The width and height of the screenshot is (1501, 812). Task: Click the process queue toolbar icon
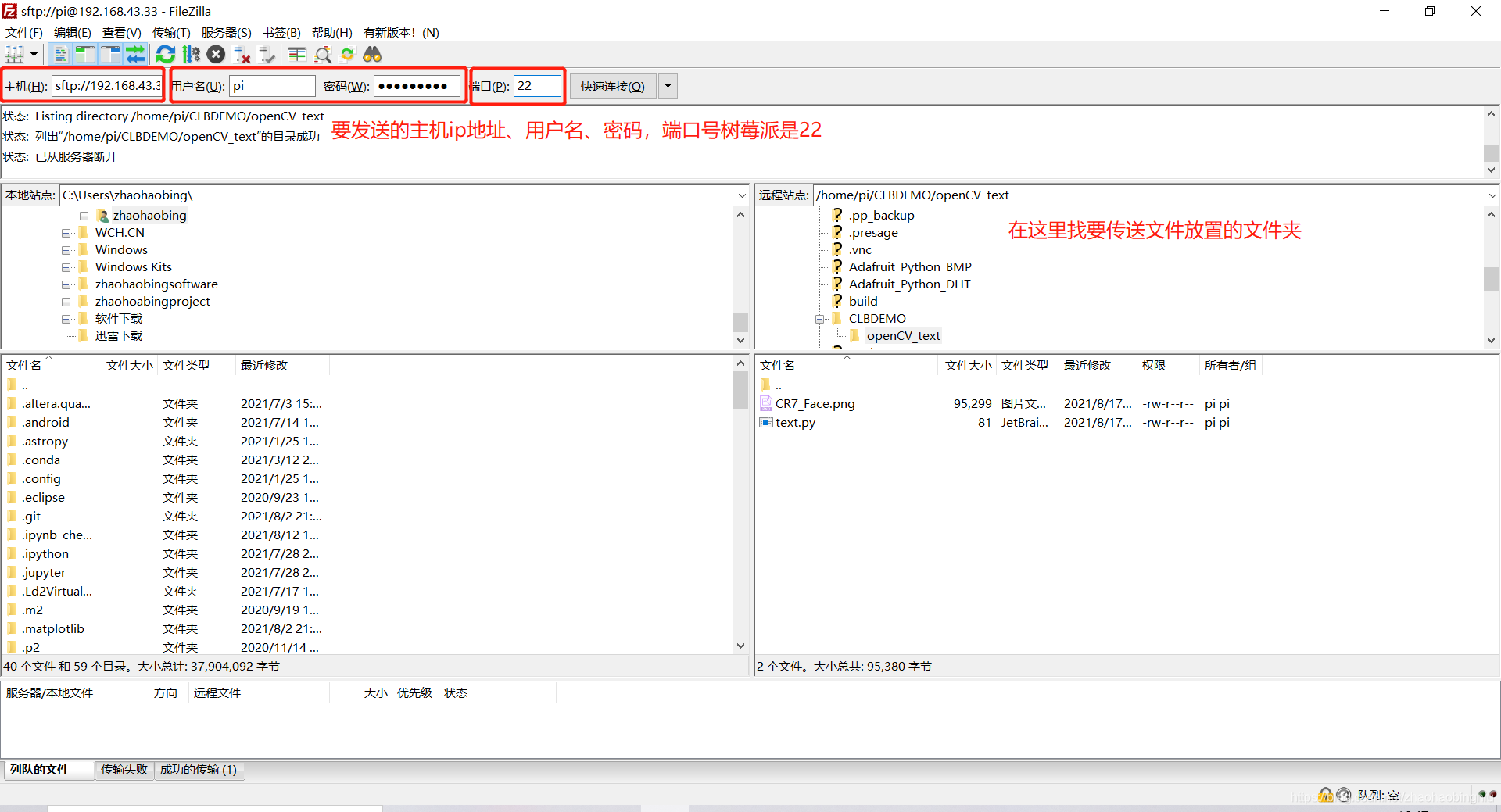(191, 55)
